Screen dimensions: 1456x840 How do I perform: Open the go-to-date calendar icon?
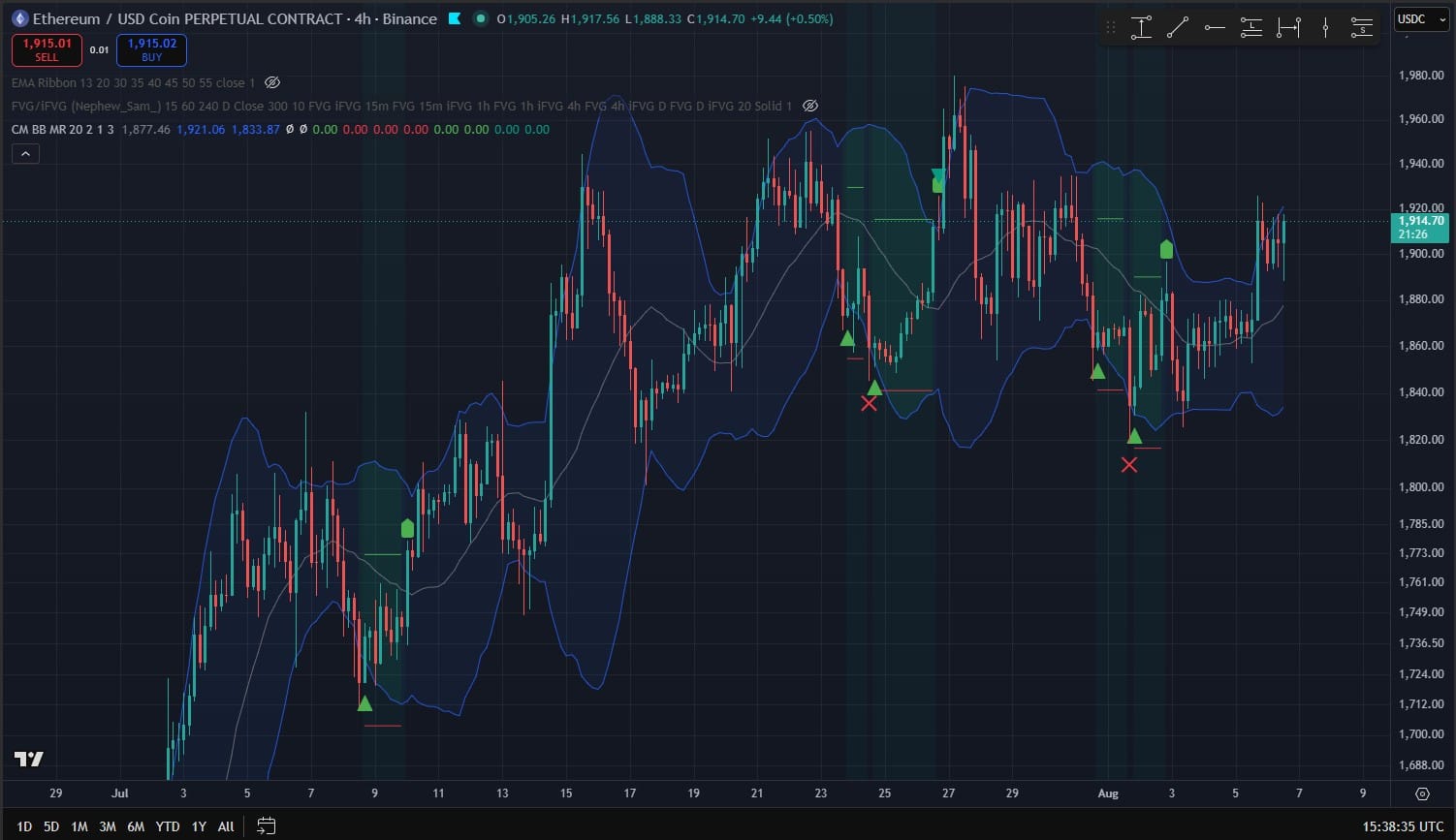266,826
